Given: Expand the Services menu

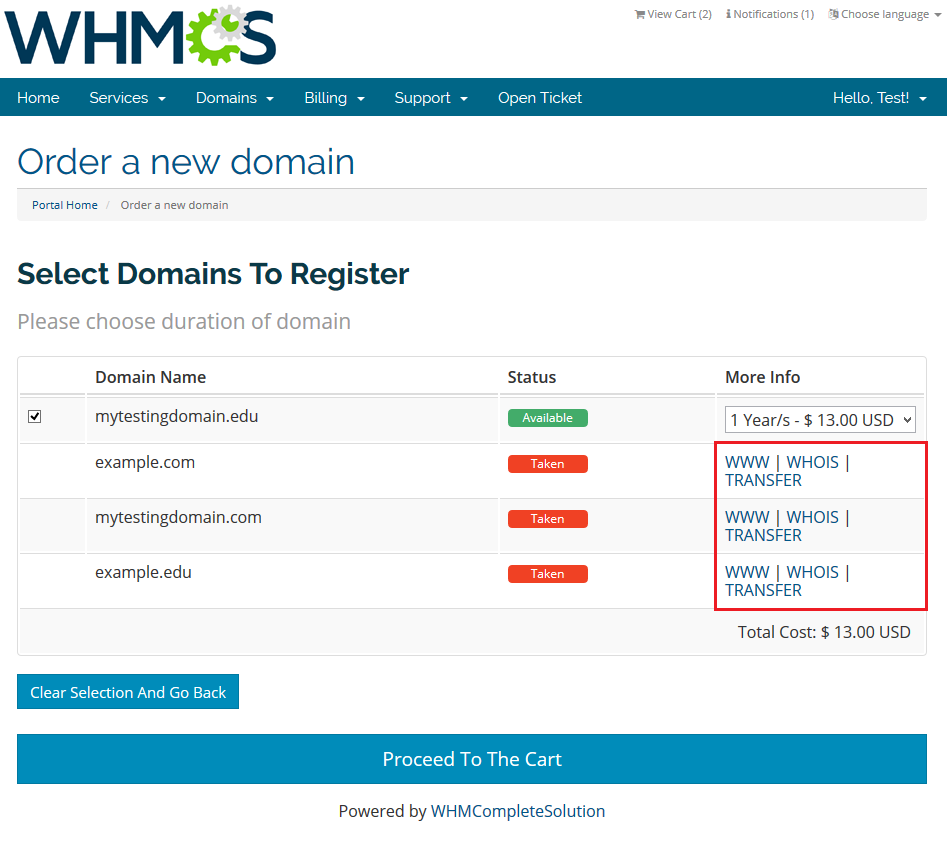Looking at the screenshot, I should coord(127,98).
